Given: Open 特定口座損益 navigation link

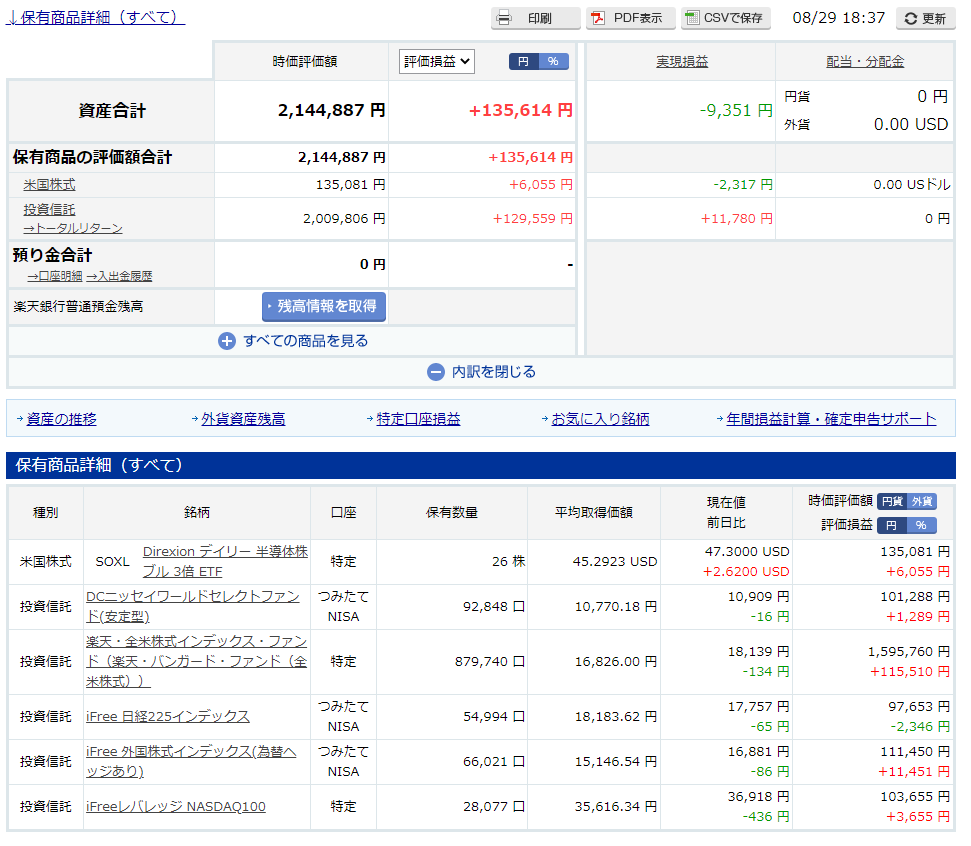Looking at the screenshot, I should 418,419.
